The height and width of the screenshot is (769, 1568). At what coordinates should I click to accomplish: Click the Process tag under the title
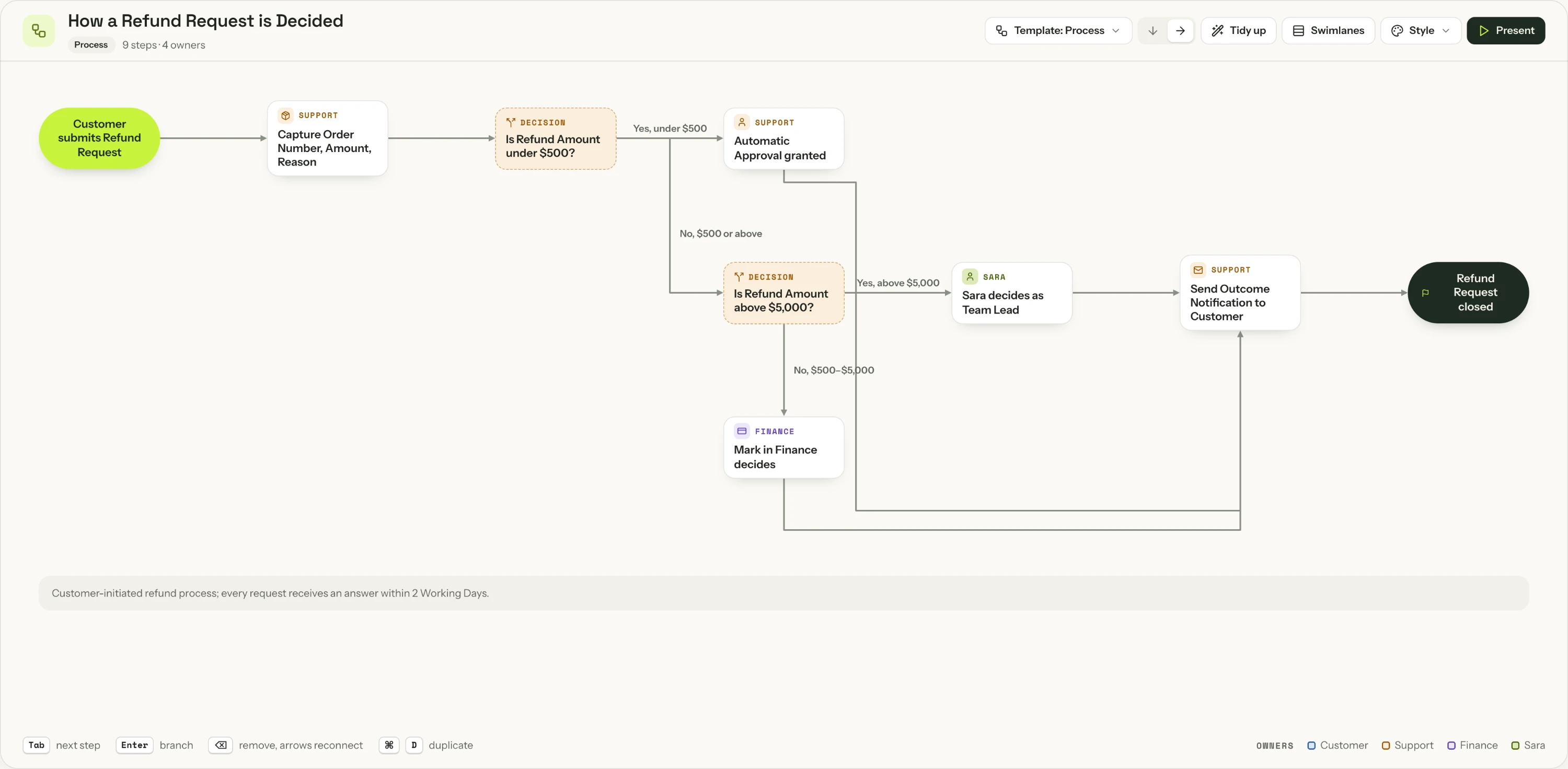[91, 45]
